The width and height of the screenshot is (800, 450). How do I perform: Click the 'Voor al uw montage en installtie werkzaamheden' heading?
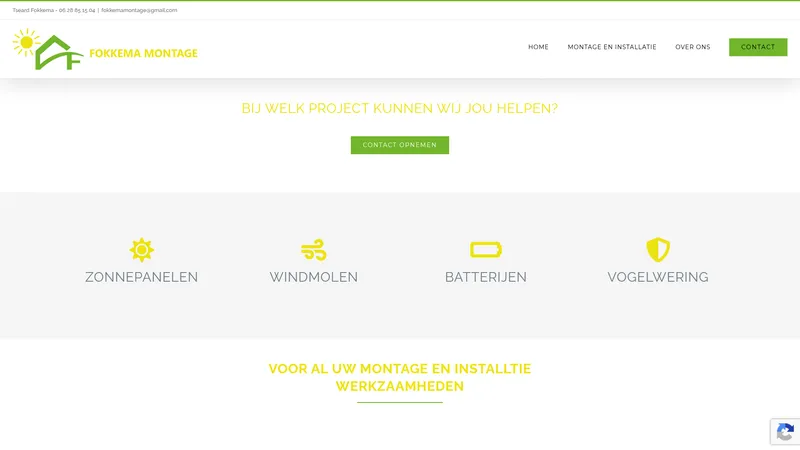(399, 377)
